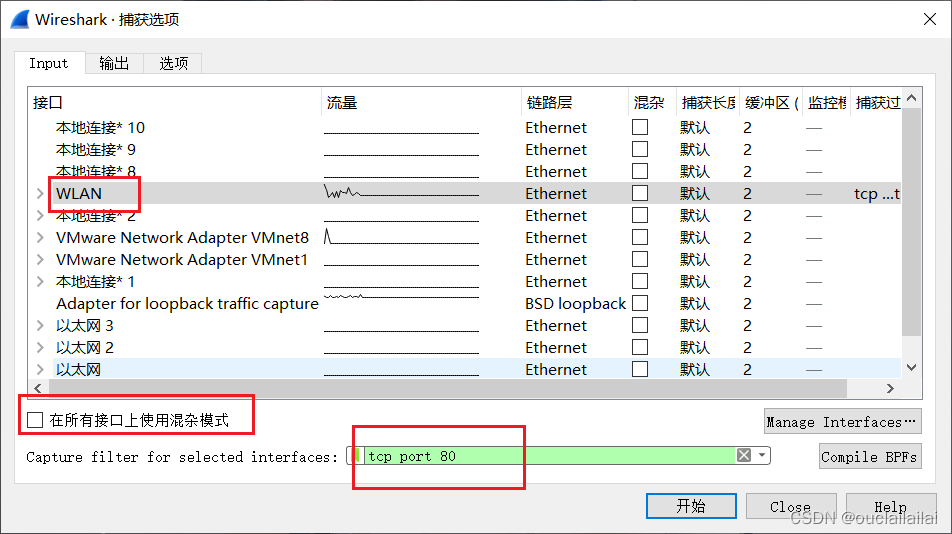Sort by the 缓冲区 column header

(x=771, y=103)
